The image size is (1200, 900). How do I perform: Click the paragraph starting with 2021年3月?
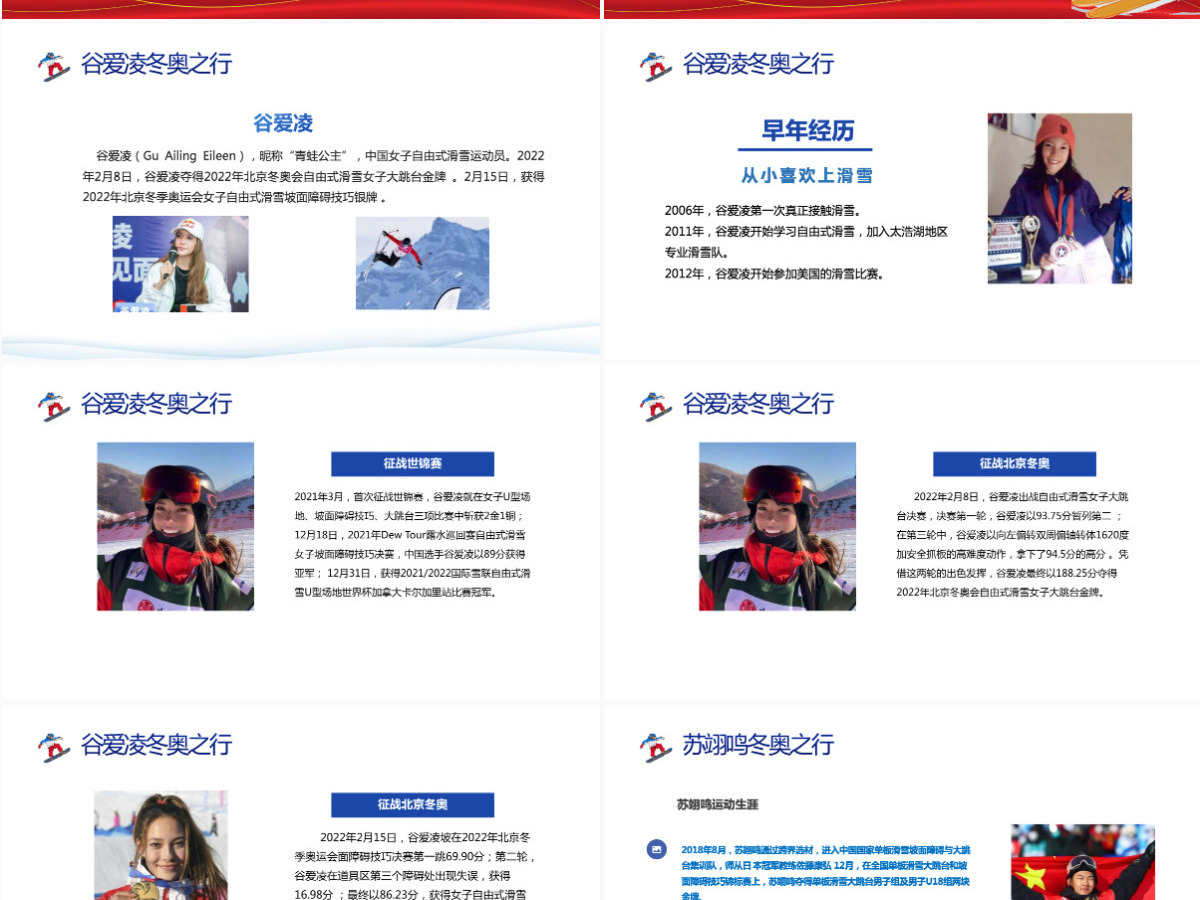tap(412, 544)
